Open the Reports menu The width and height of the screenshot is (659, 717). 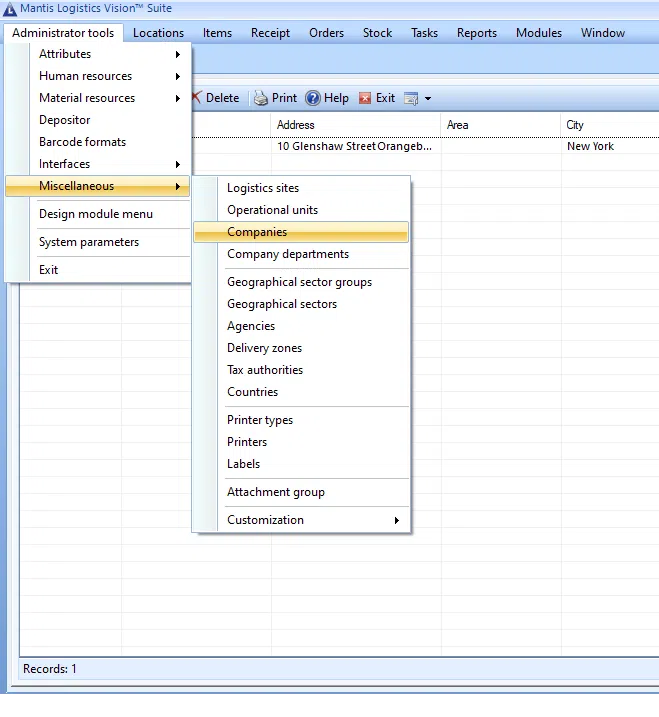[x=476, y=33]
